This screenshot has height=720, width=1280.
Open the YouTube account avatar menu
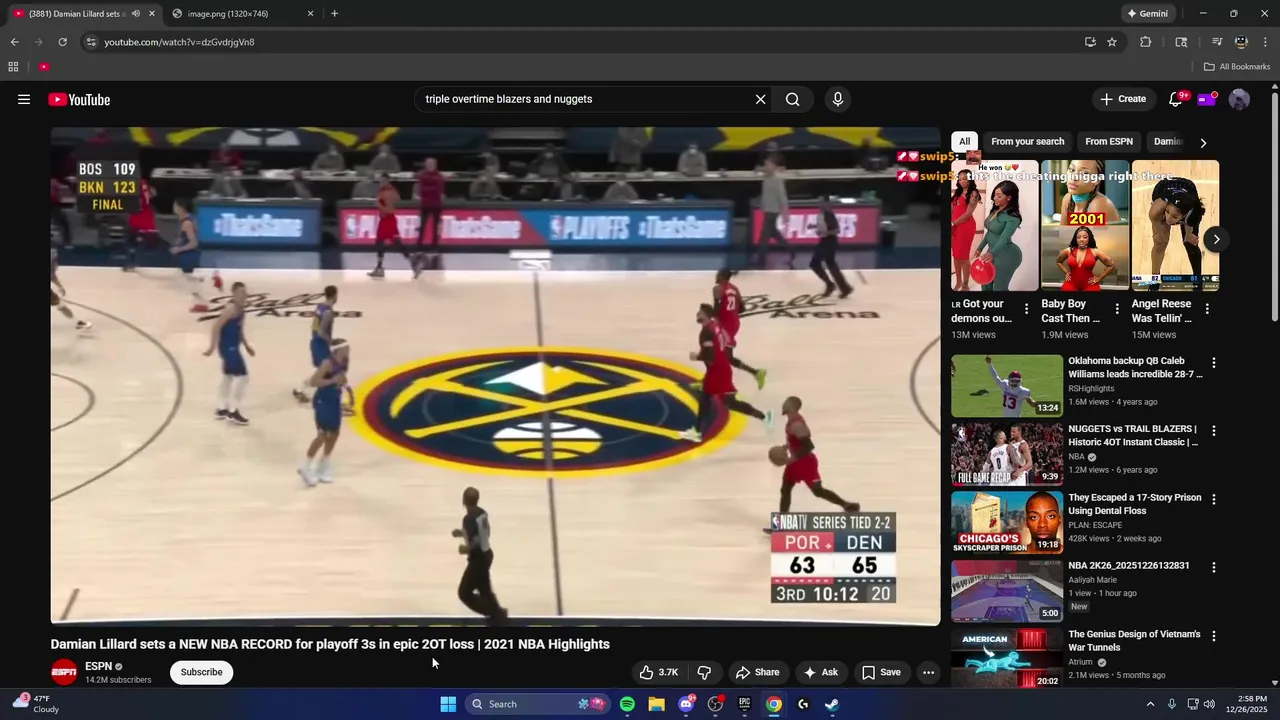(1239, 99)
